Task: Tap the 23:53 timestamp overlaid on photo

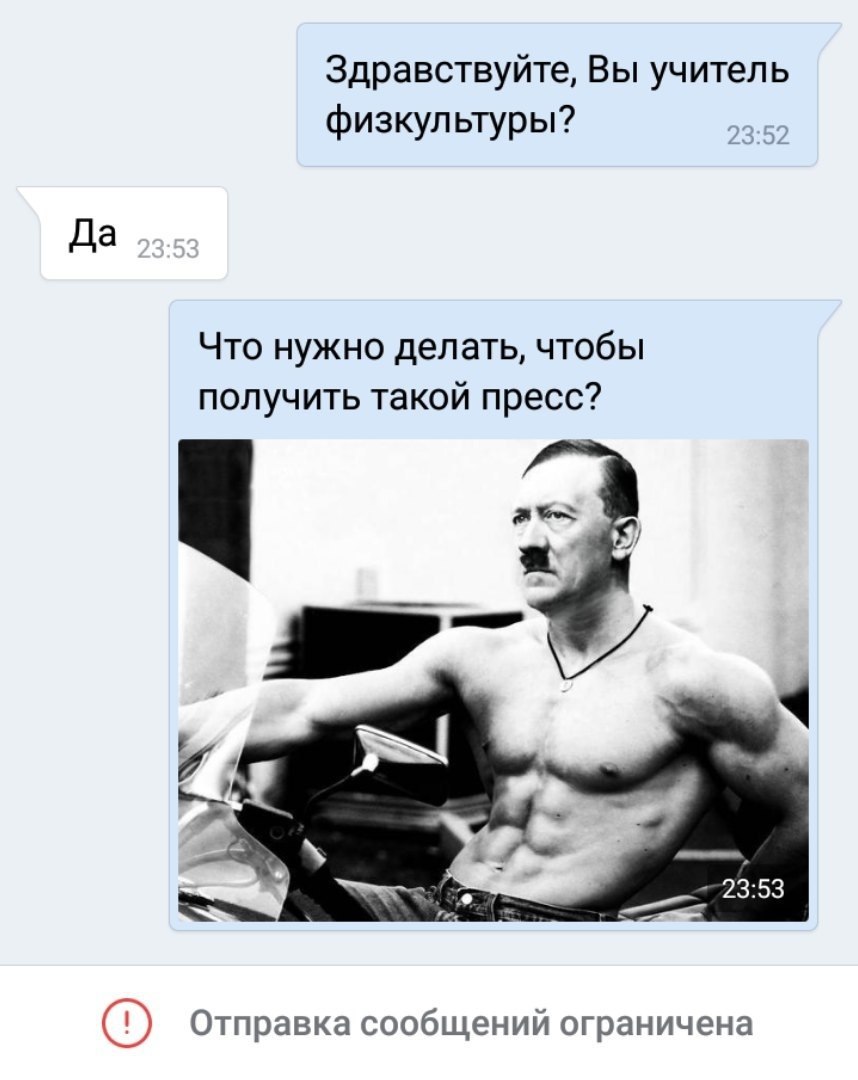Action: point(753,889)
